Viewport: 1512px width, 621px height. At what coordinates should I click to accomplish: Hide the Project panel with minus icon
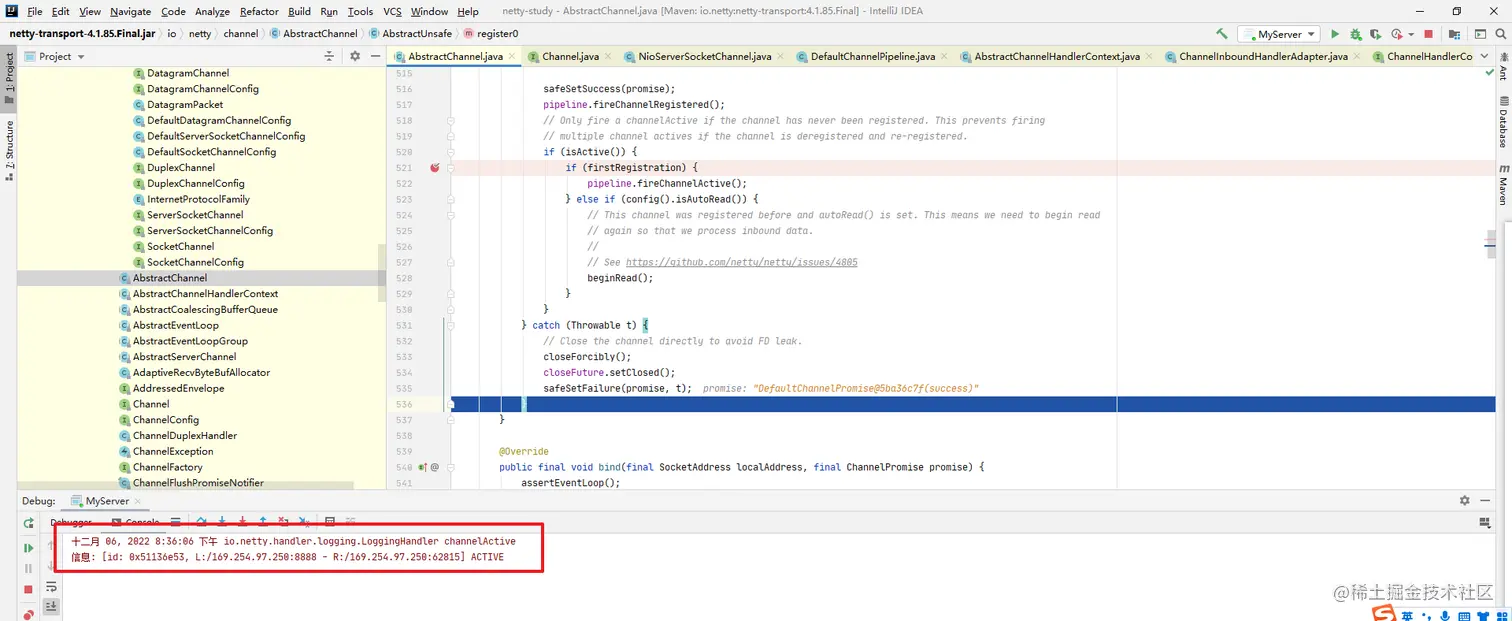click(374, 56)
